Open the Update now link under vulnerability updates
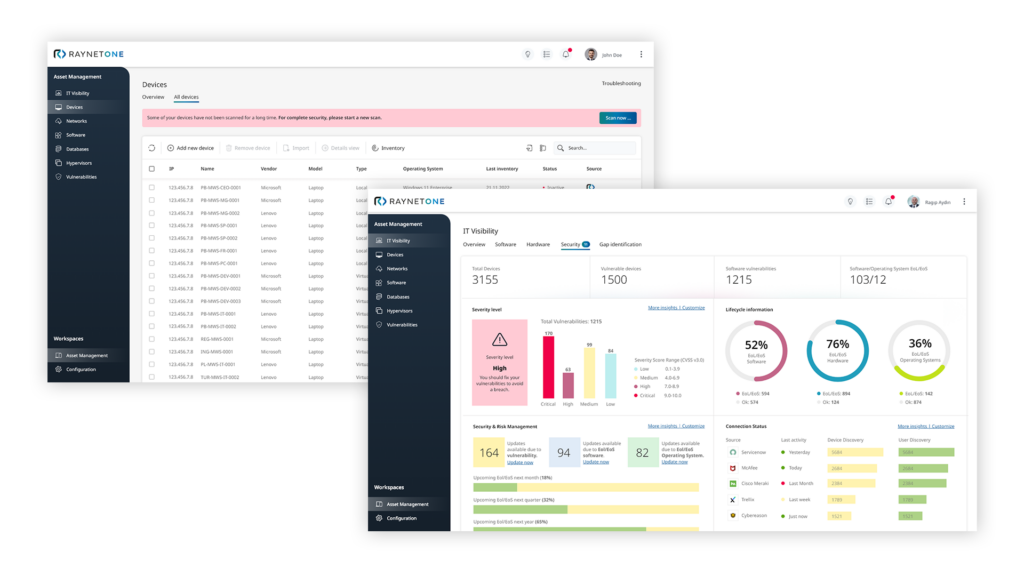Viewport: 1024px width, 576px height. (520, 463)
